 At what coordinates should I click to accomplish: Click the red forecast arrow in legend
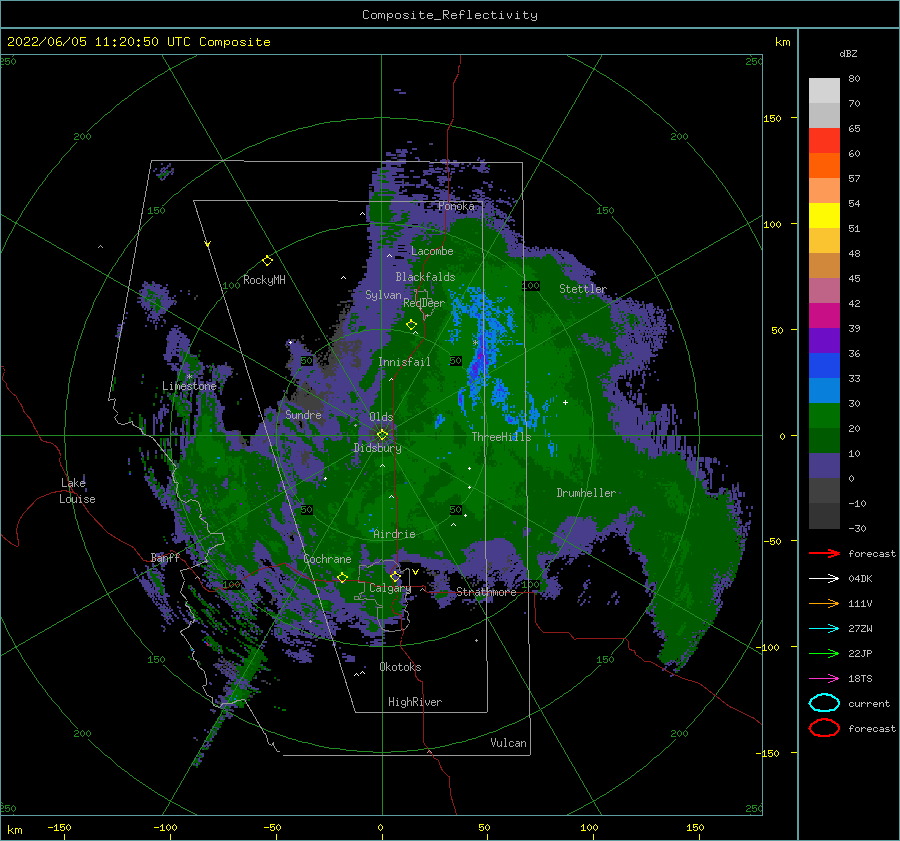coord(824,553)
